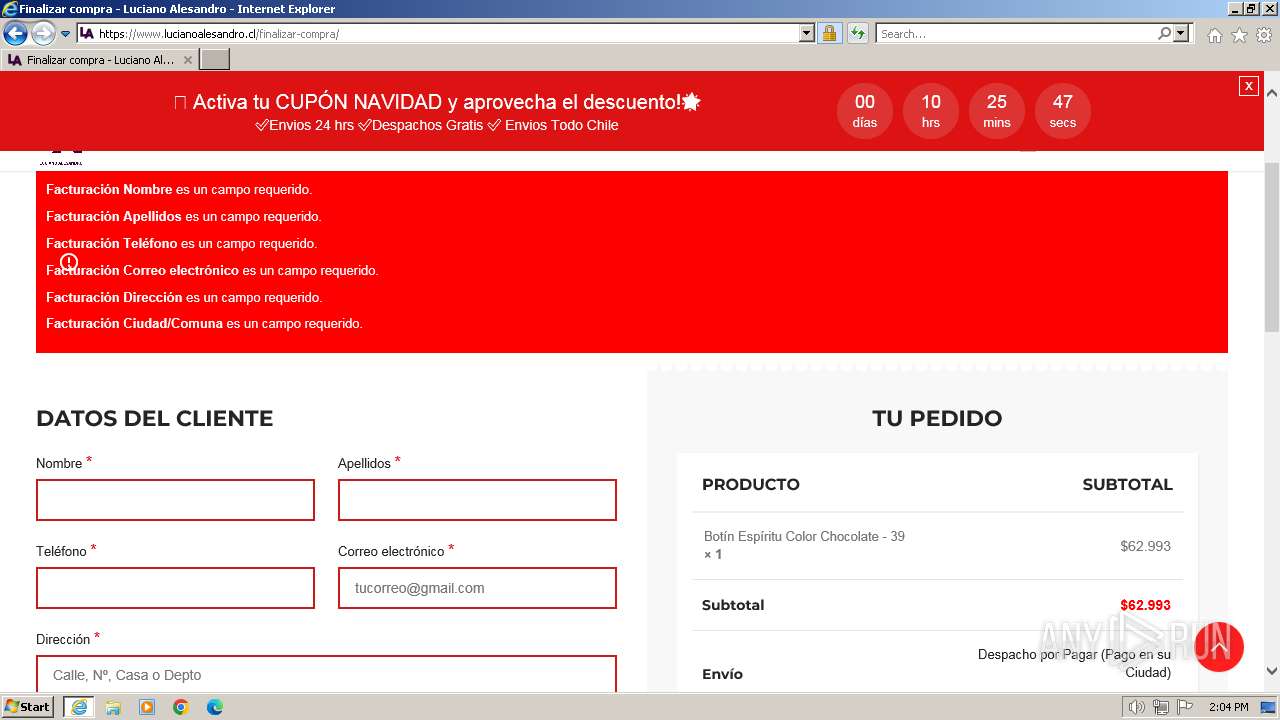Click the 'Facturación Nombre' error message

[179, 189]
